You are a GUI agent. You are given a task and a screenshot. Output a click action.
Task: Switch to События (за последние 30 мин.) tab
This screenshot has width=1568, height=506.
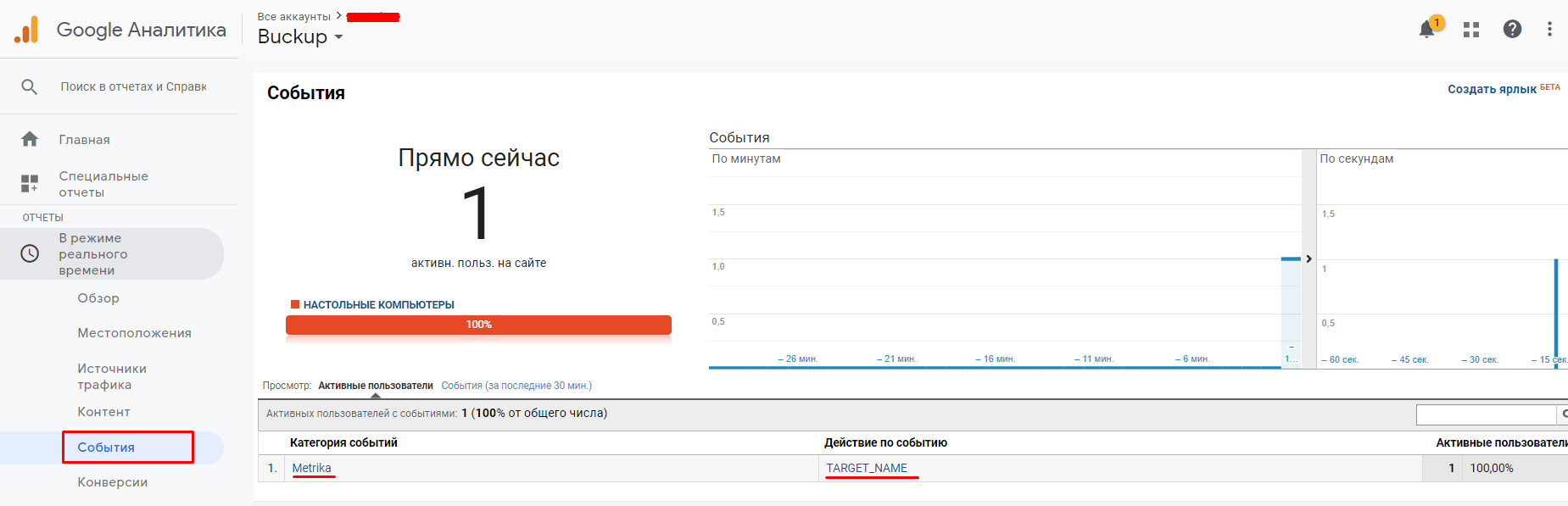click(516, 386)
